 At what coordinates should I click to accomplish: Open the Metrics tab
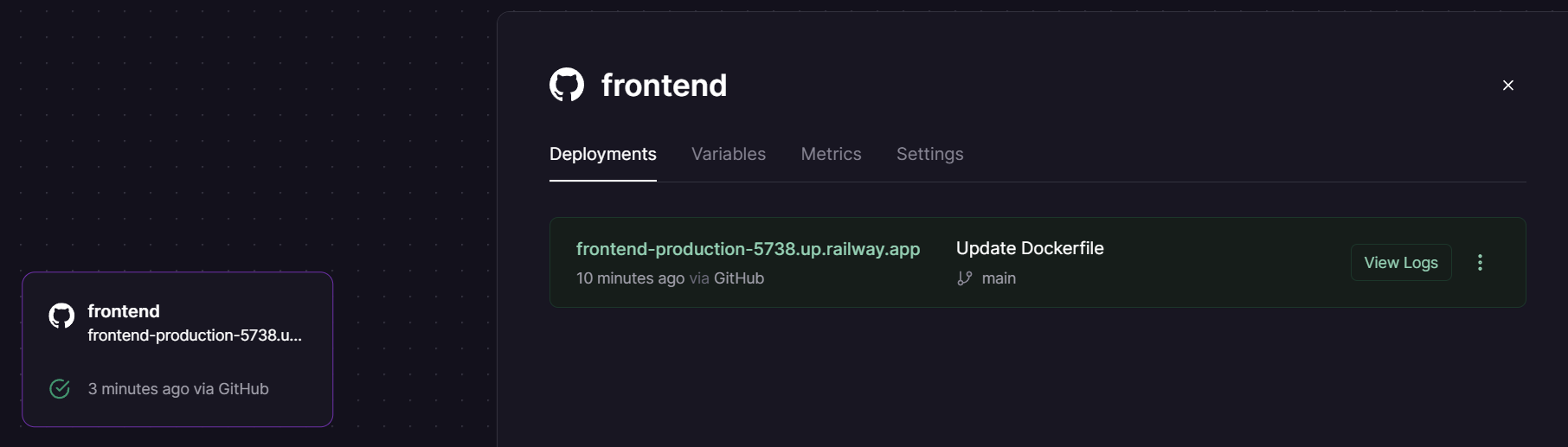coord(831,154)
